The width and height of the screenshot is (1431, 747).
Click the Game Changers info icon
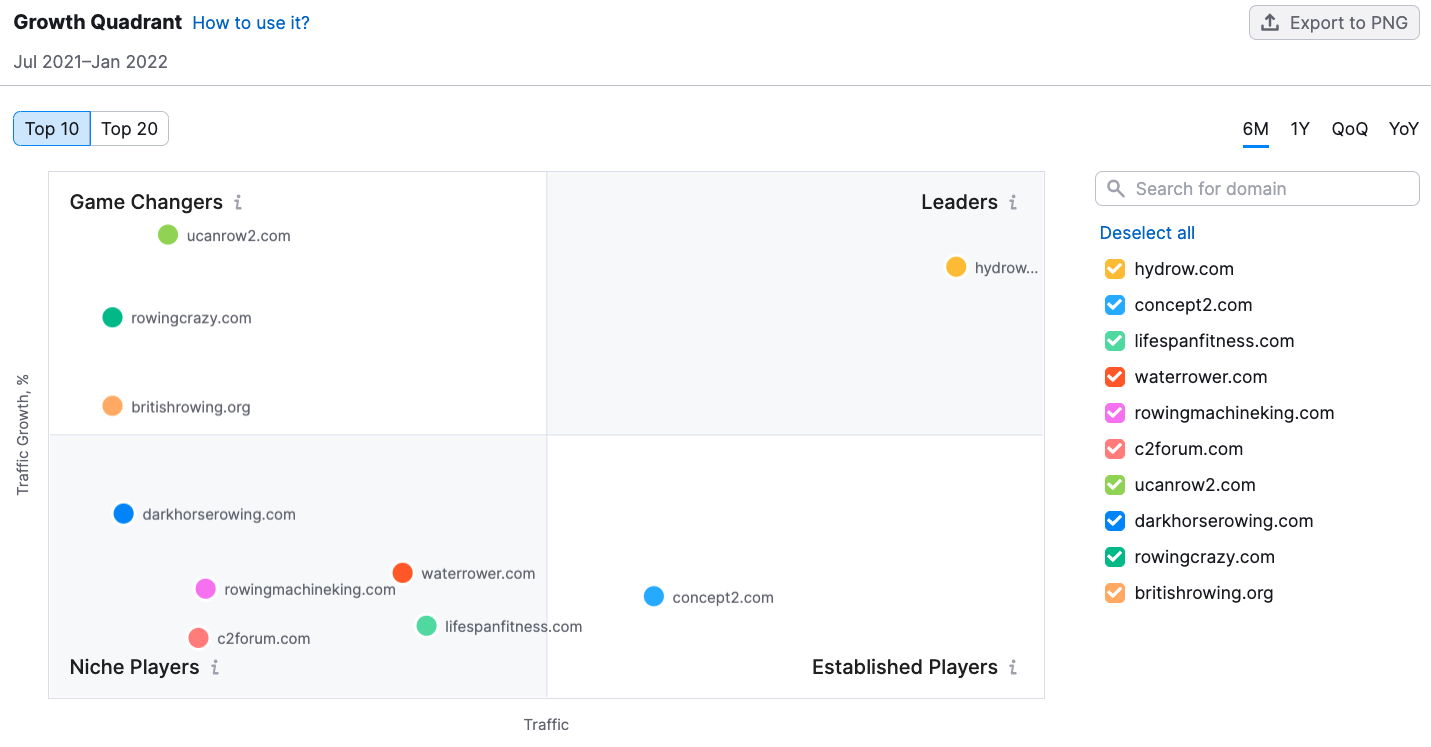pos(238,203)
